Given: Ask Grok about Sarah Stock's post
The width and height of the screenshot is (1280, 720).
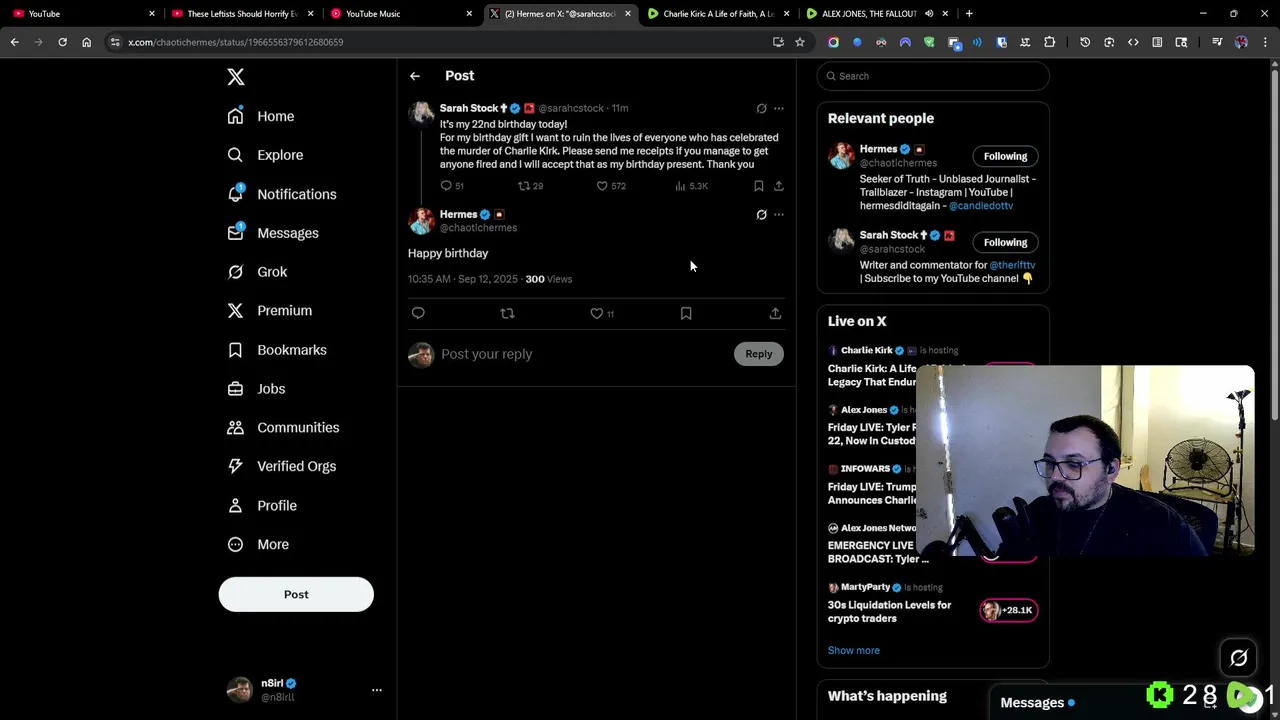Looking at the screenshot, I should (x=761, y=108).
